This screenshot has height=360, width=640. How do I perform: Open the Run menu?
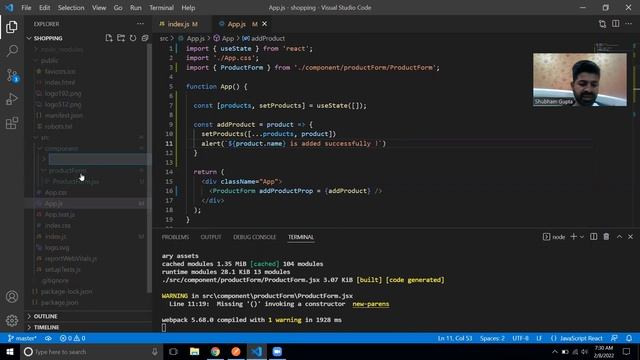point(136,7)
